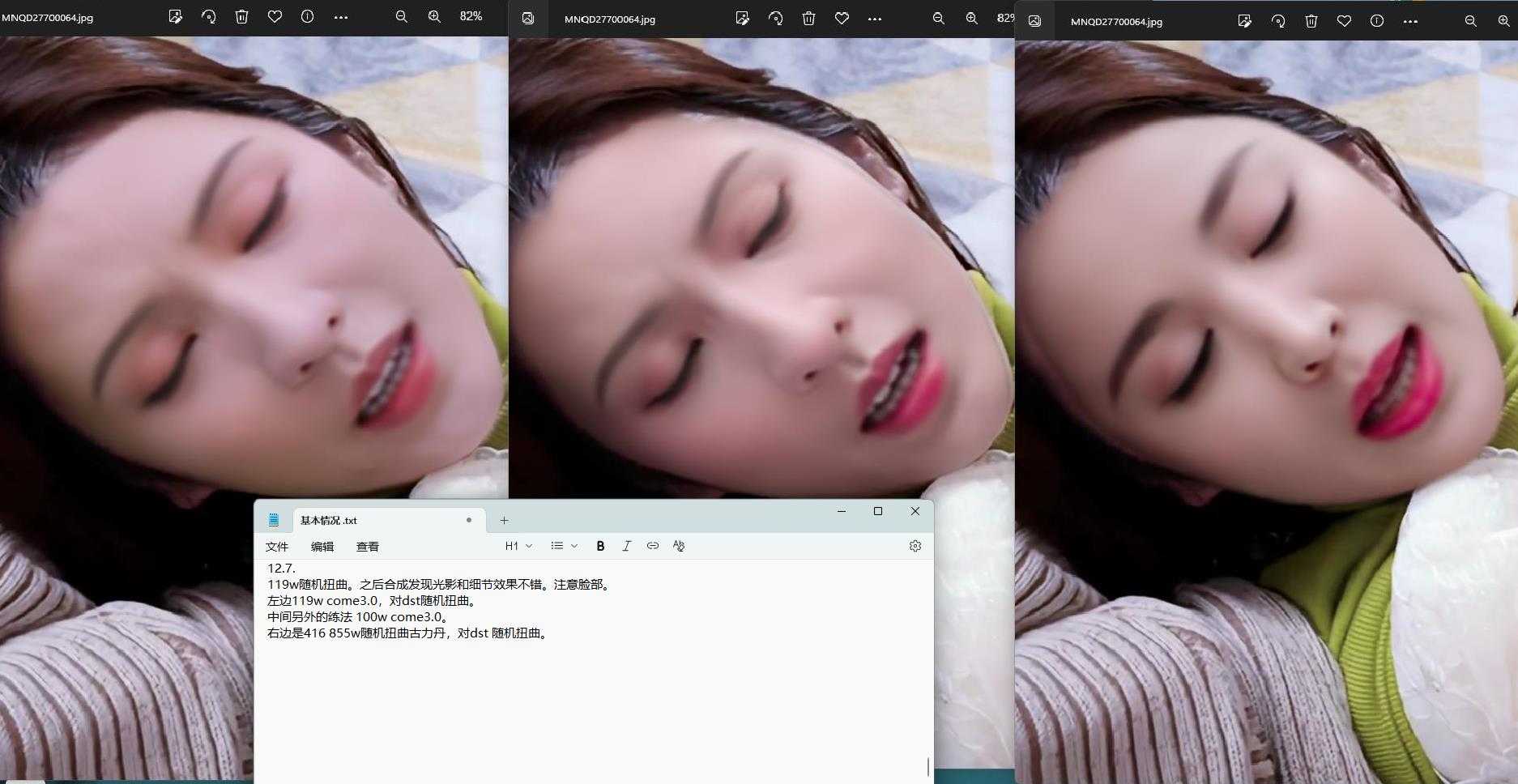
Task: Click the Notepad vertical scrollbar
Action: pyautogui.click(x=927, y=764)
